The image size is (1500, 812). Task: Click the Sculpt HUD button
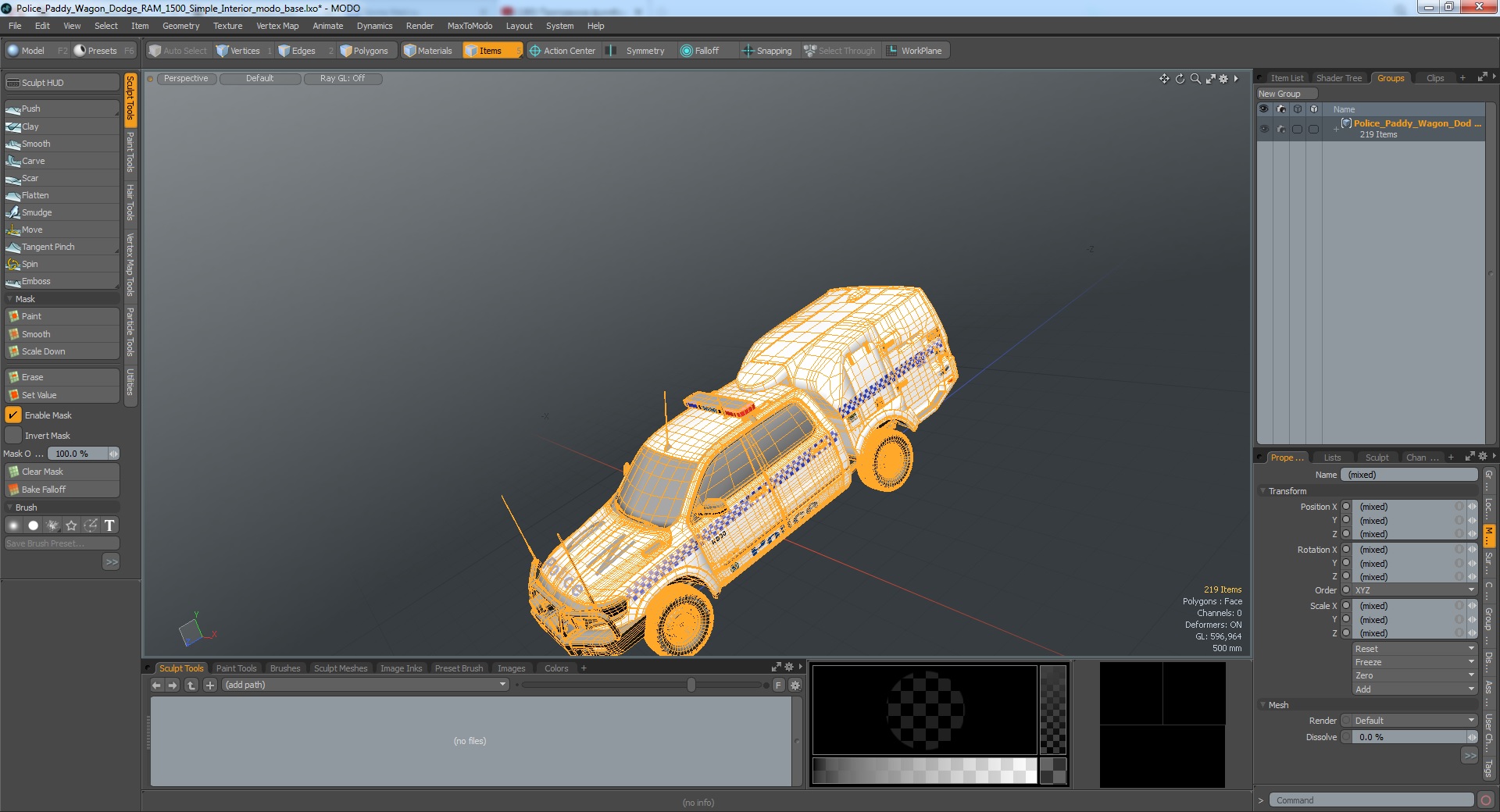pyautogui.click(x=62, y=83)
